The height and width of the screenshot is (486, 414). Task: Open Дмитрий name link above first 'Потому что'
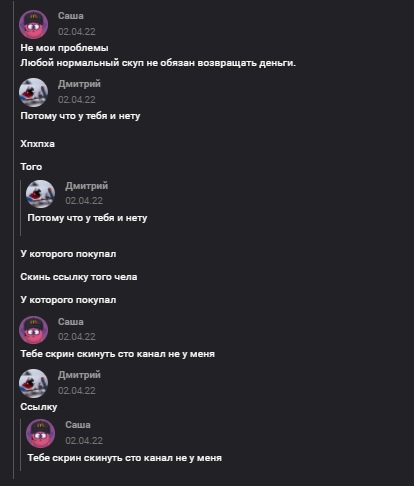79,84
